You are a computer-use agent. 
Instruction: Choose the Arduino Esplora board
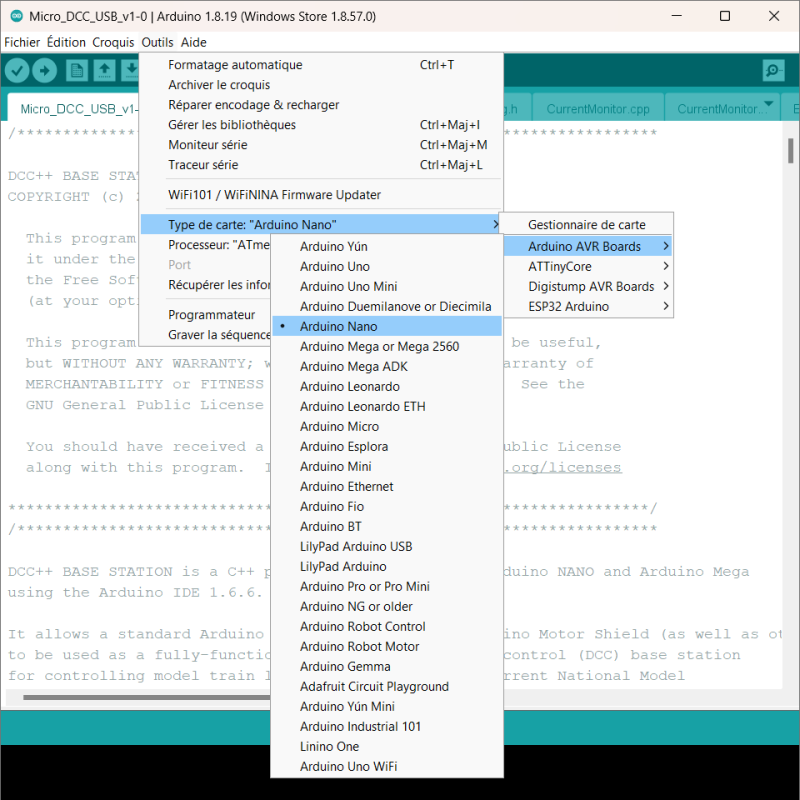coord(387,446)
